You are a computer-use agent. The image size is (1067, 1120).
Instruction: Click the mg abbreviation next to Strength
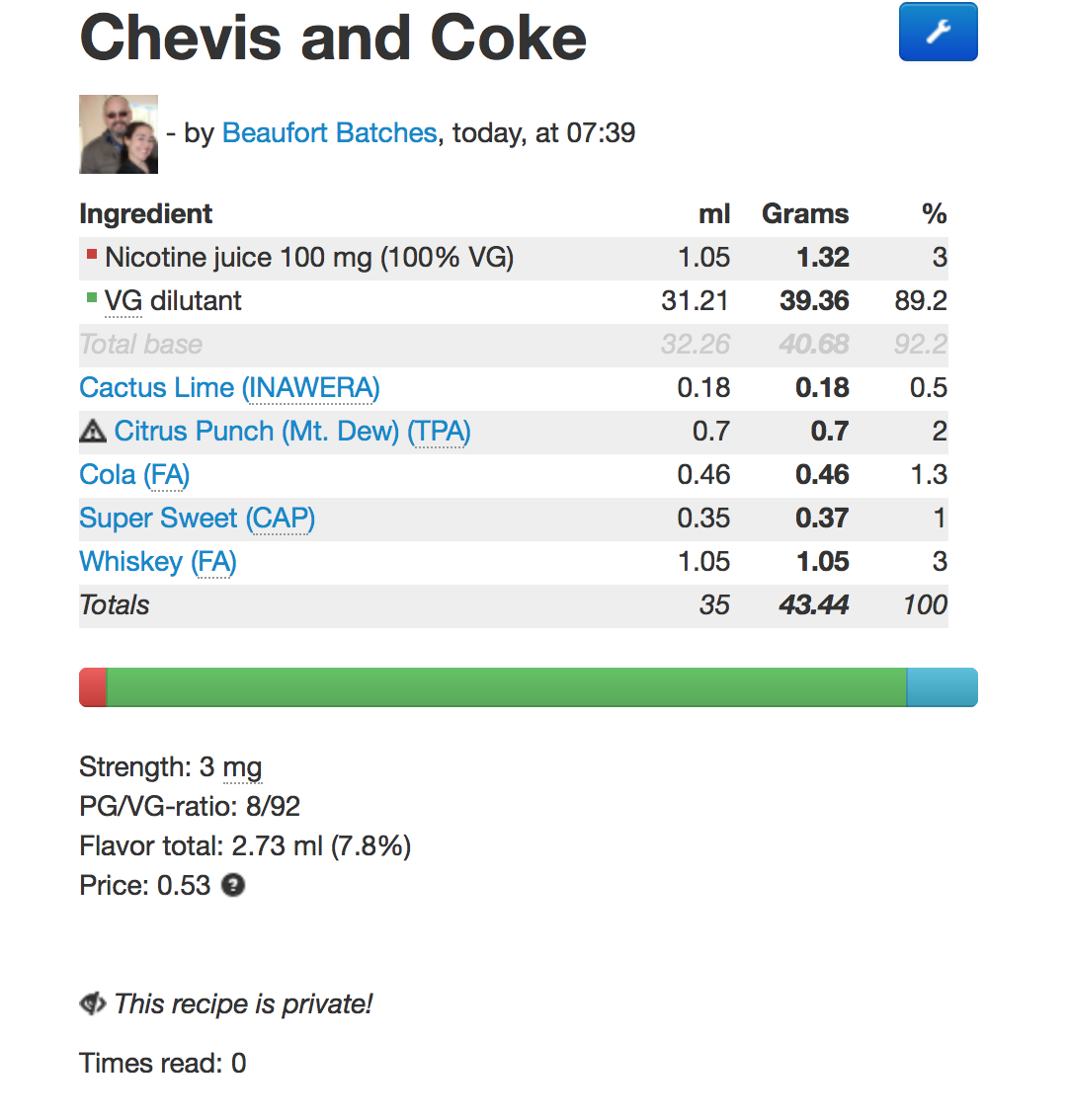point(242,768)
